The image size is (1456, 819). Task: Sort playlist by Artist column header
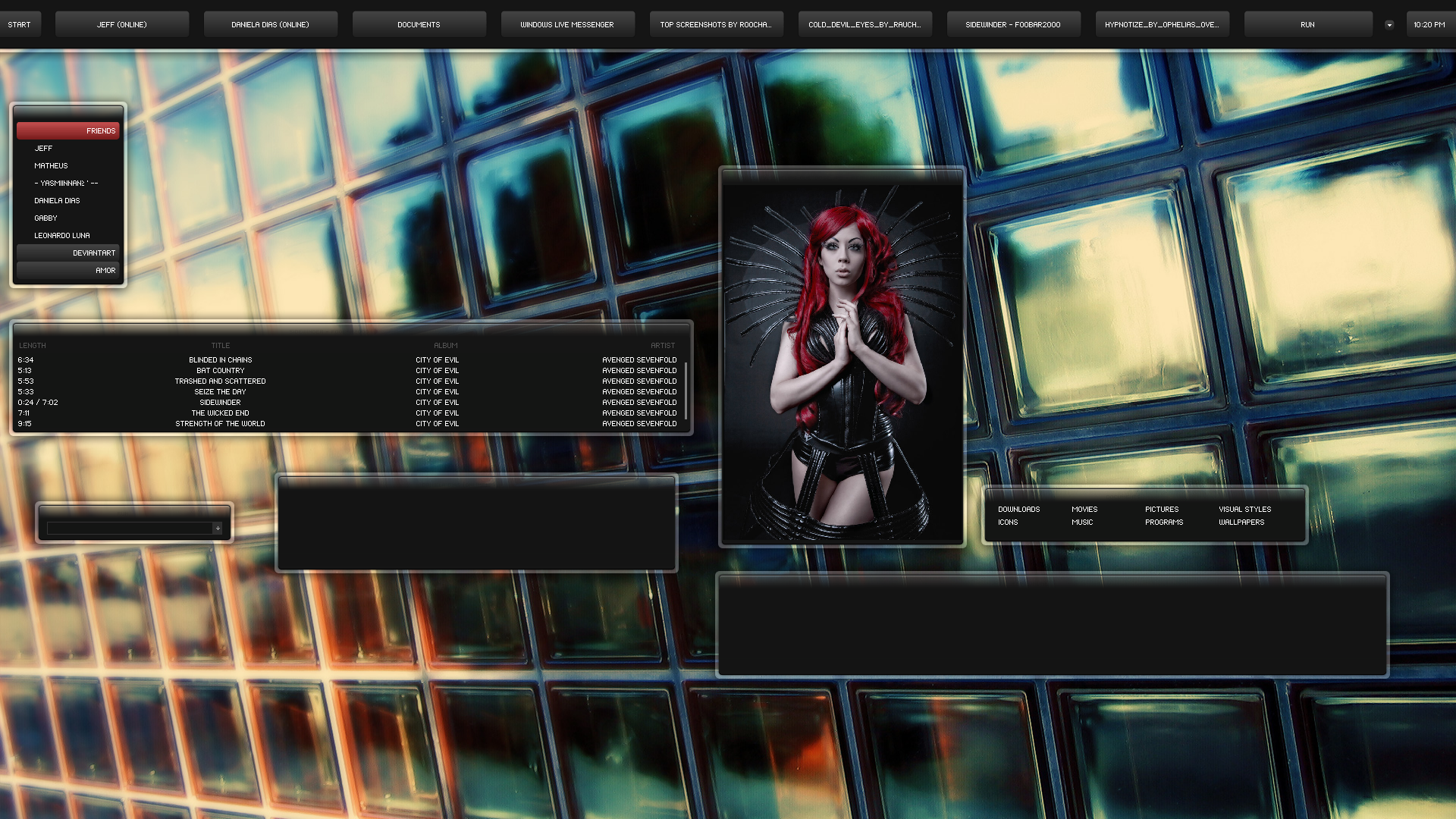[x=663, y=346]
